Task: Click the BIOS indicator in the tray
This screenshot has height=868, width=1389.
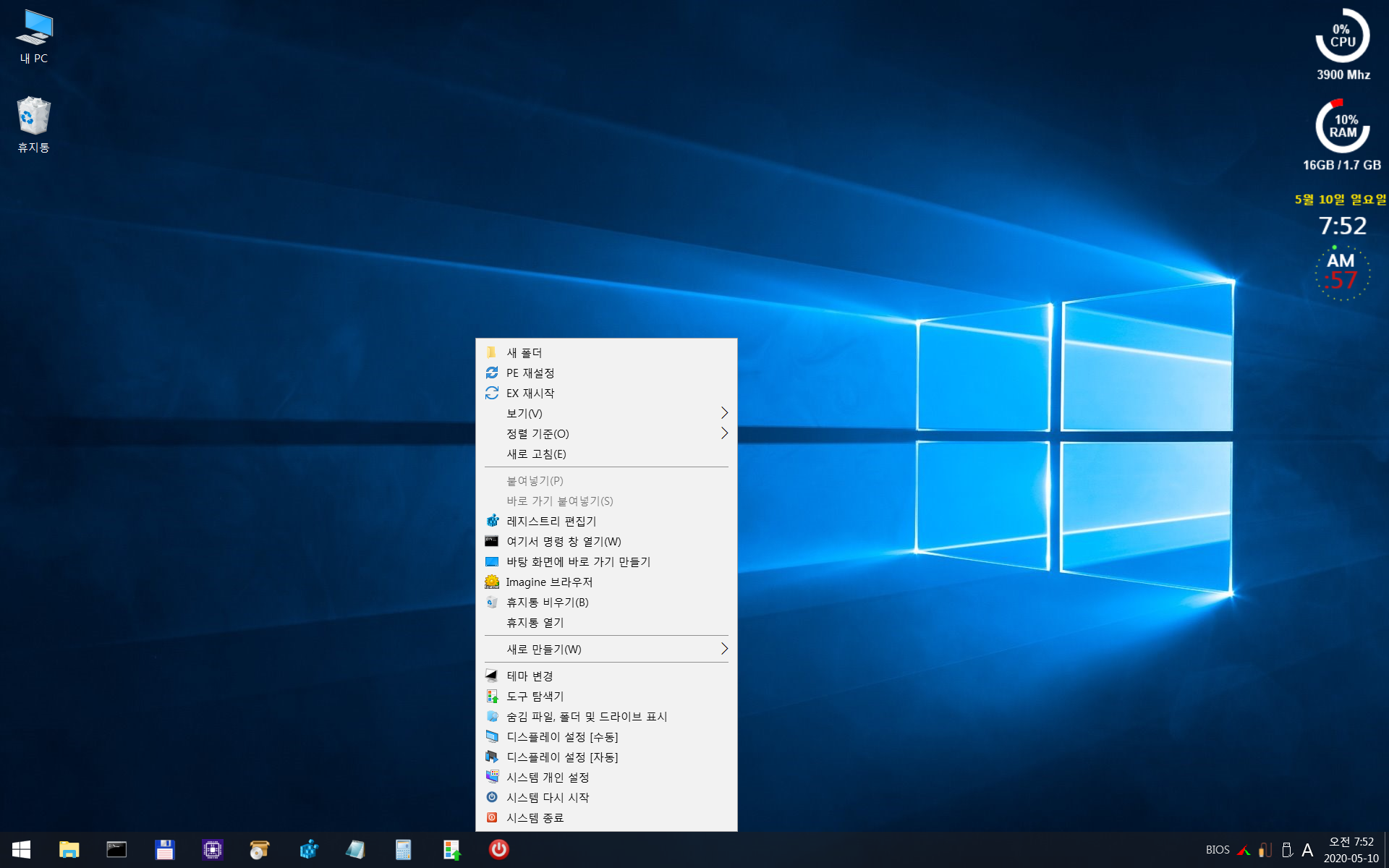Action: click(1218, 850)
